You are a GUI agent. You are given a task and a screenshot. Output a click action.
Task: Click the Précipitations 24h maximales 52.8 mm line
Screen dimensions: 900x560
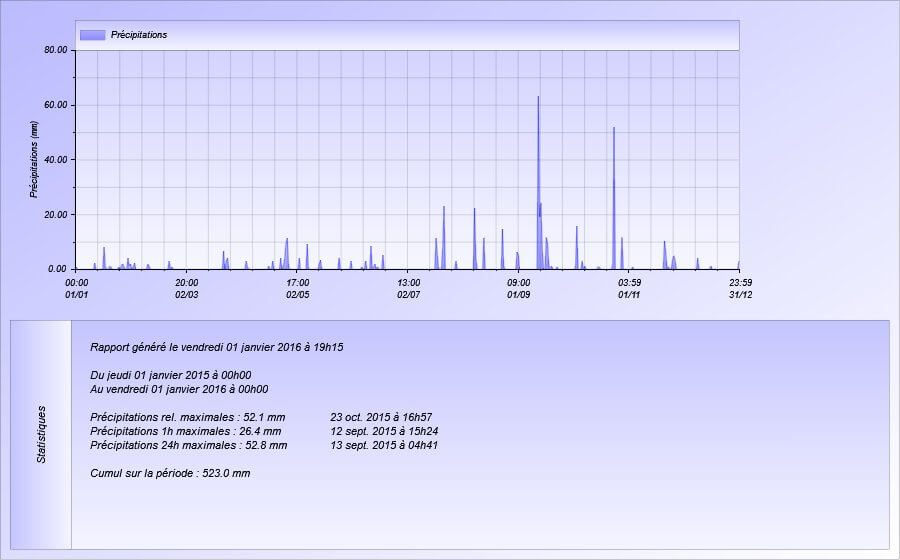pyautogui.click(x=188, y=445)
